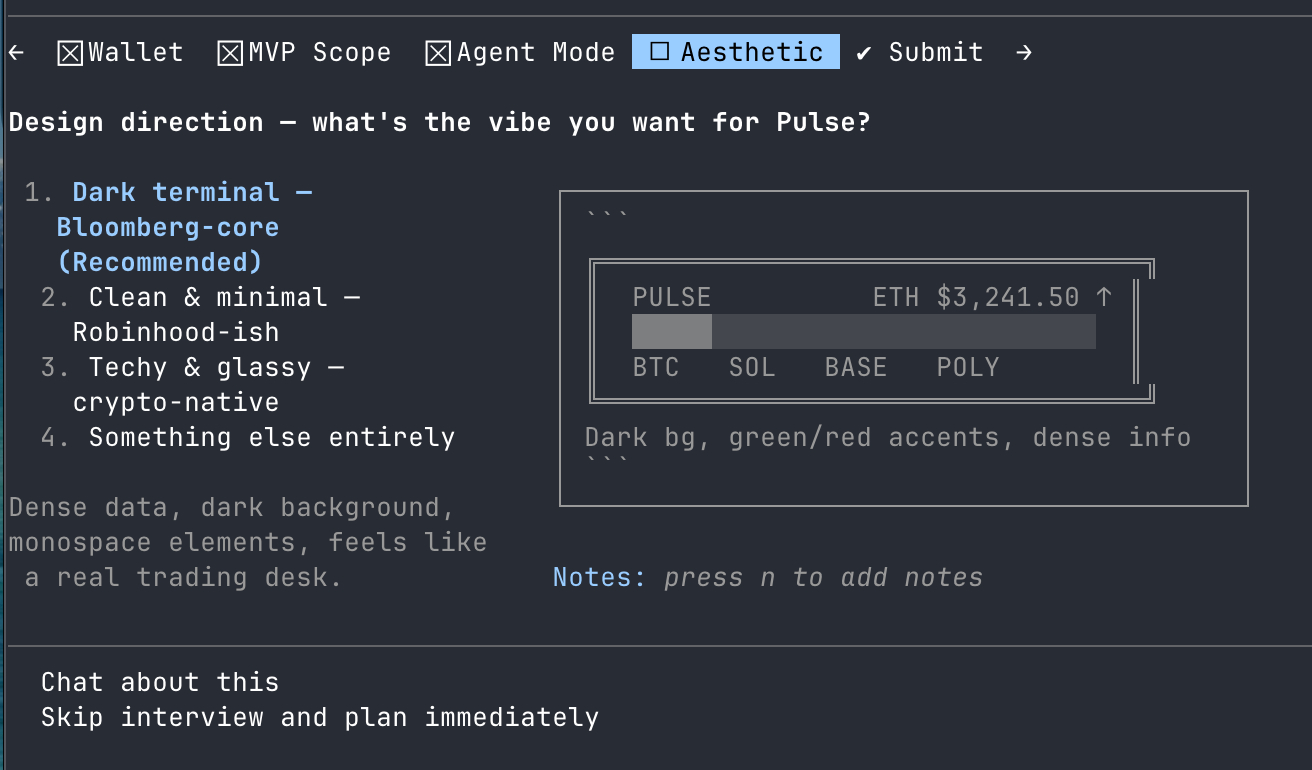Image resolution: width=1312 pixels, height=770 pixels.
Task: Toggle the Agent Mode checkbox
Action: tap(438, 53)
